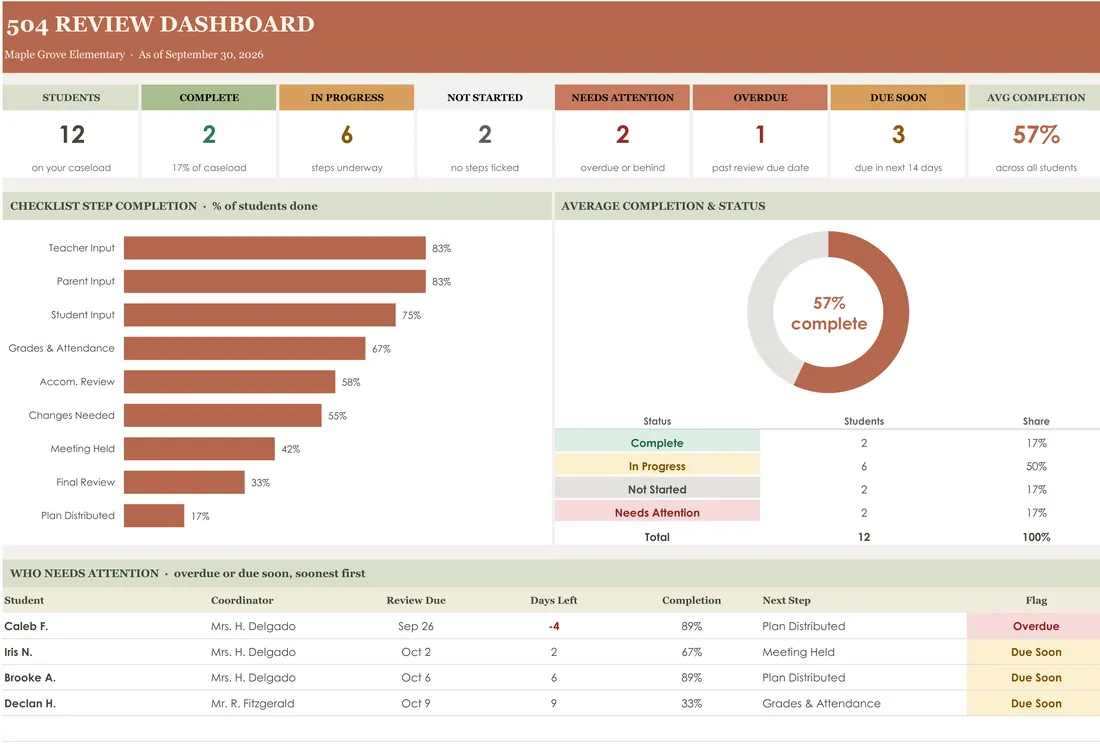Viewport: 1100px width, 745px height.
Task: Click the "504 REVIEW DASHBOARD" title
Action: [x=160, y=25]
